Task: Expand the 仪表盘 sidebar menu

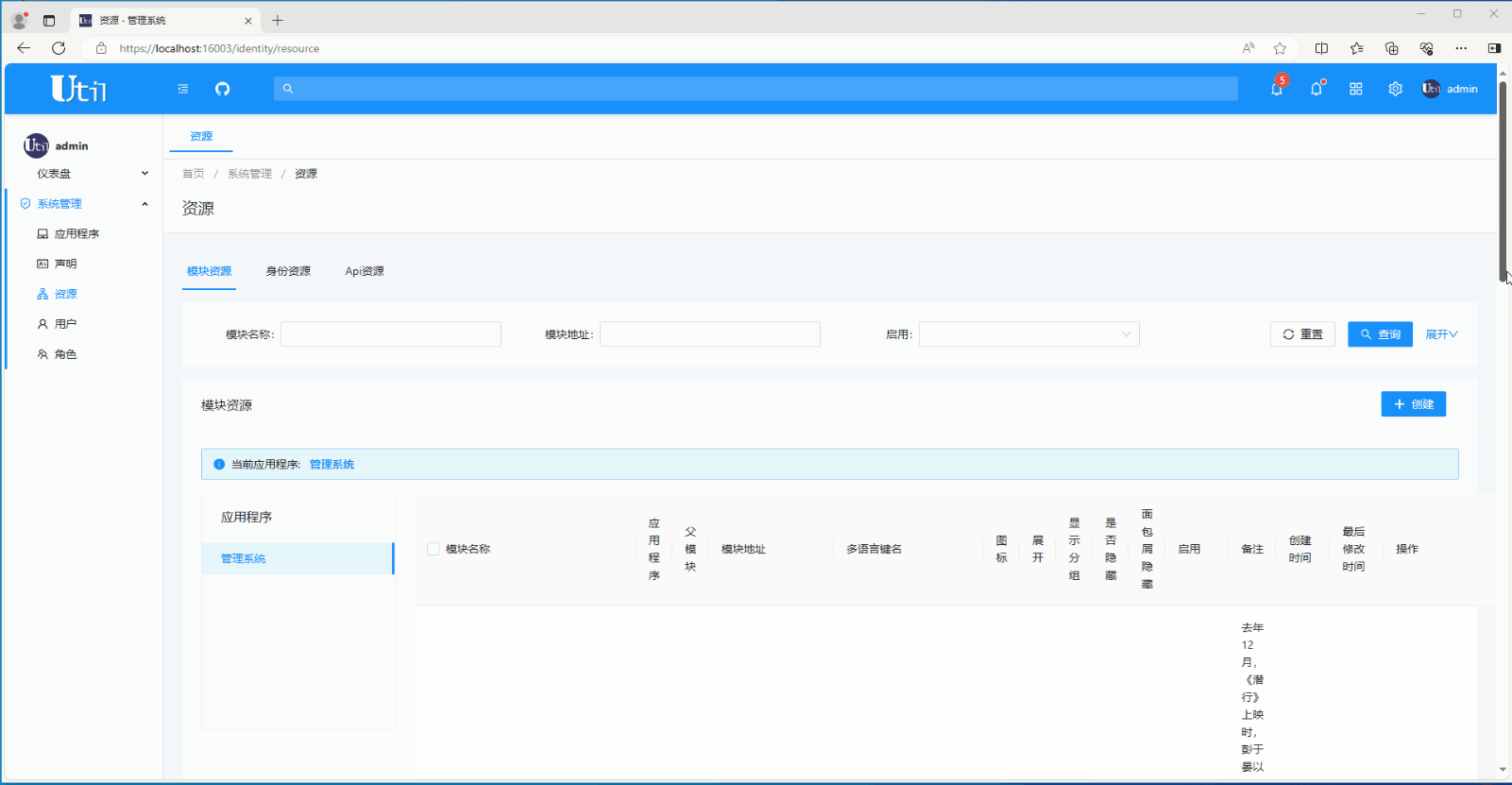Action: (x=90, y=174)
